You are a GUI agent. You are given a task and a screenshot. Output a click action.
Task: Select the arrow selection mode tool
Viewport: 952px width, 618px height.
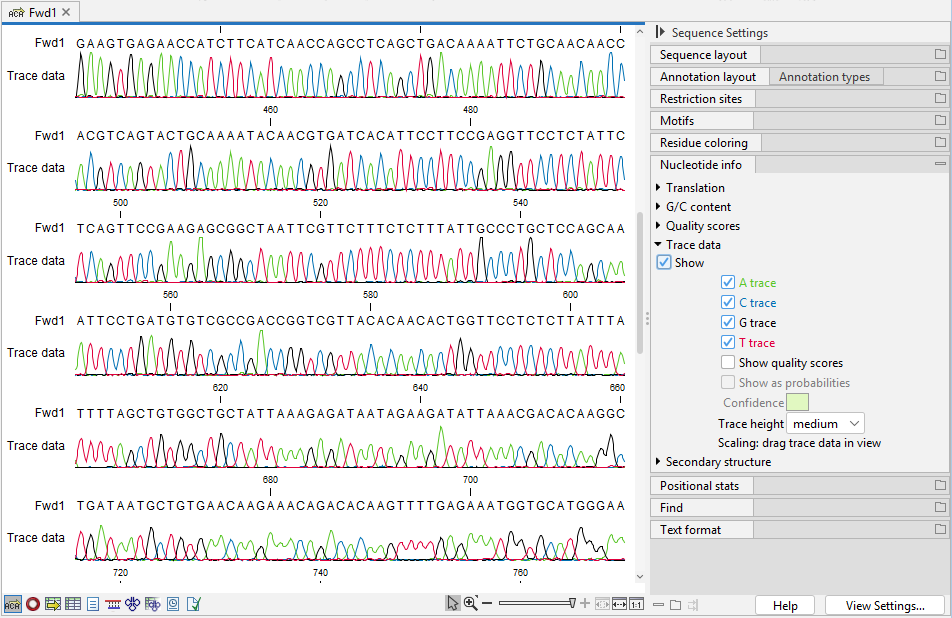453,604
